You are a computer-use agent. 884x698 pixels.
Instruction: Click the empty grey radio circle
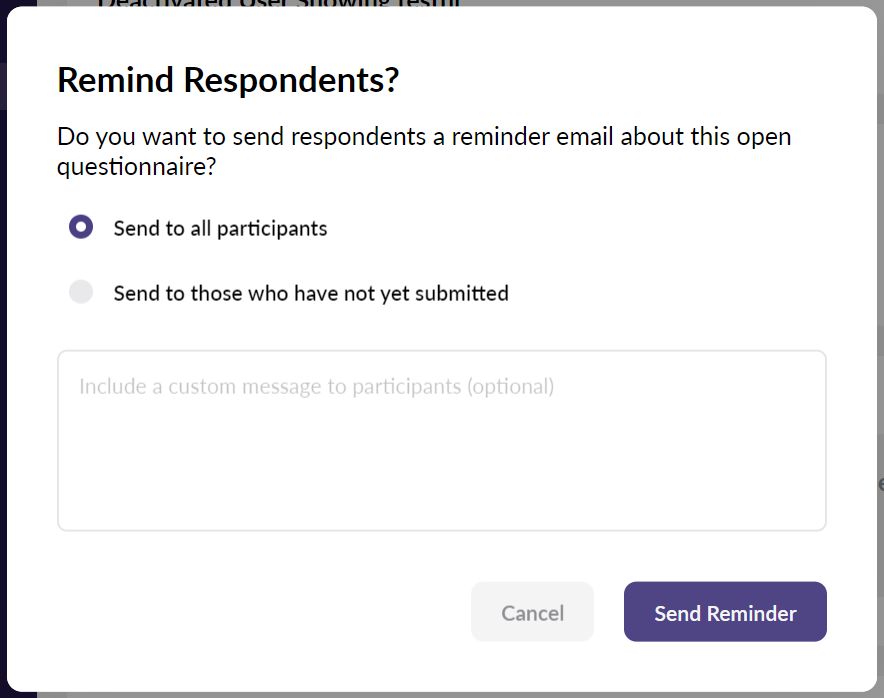81,292
